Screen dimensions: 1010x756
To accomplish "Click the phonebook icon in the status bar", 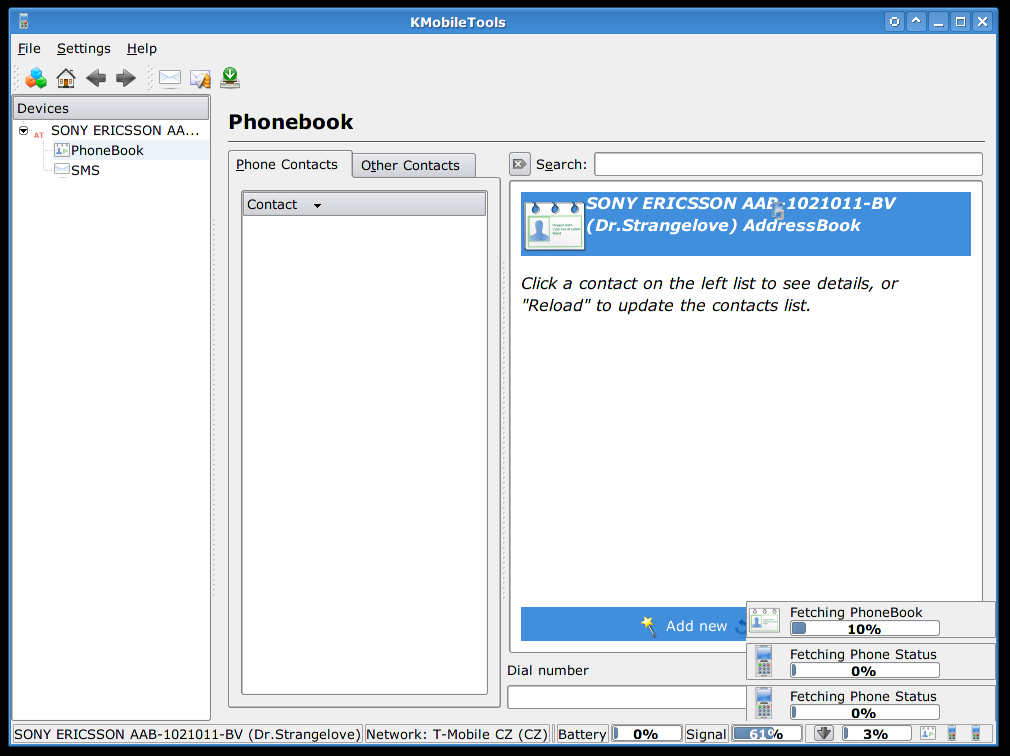I will click(928, 733).
